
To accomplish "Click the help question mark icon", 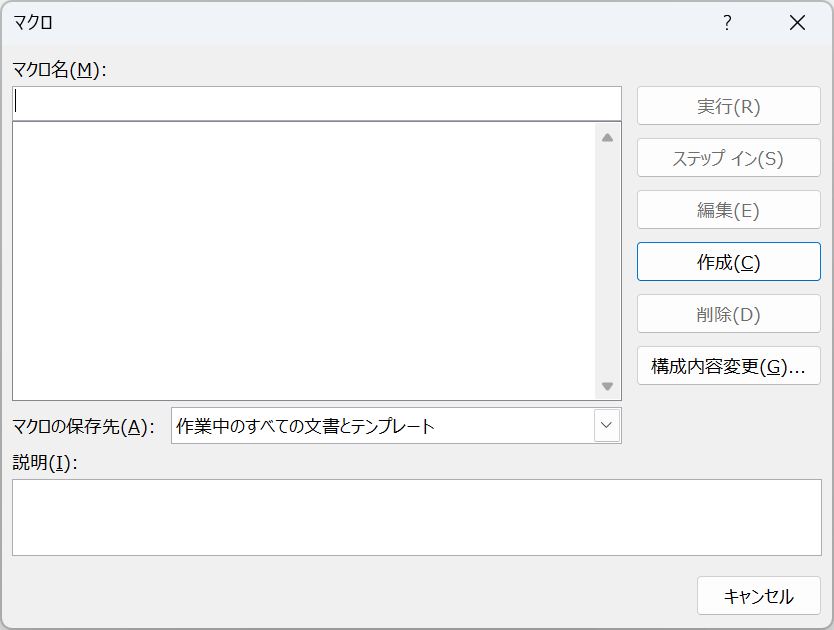I will pyautogui.click(x=727, y=23).
